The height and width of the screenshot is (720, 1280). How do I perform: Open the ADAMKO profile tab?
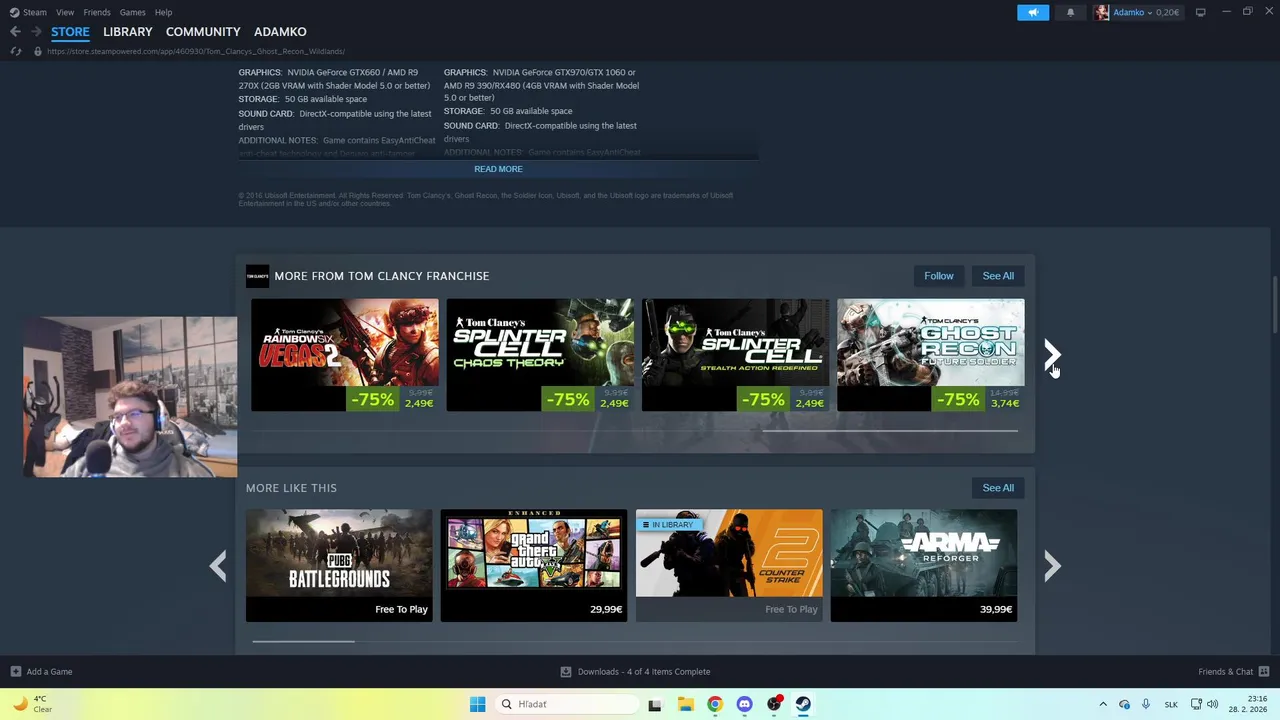280,32
